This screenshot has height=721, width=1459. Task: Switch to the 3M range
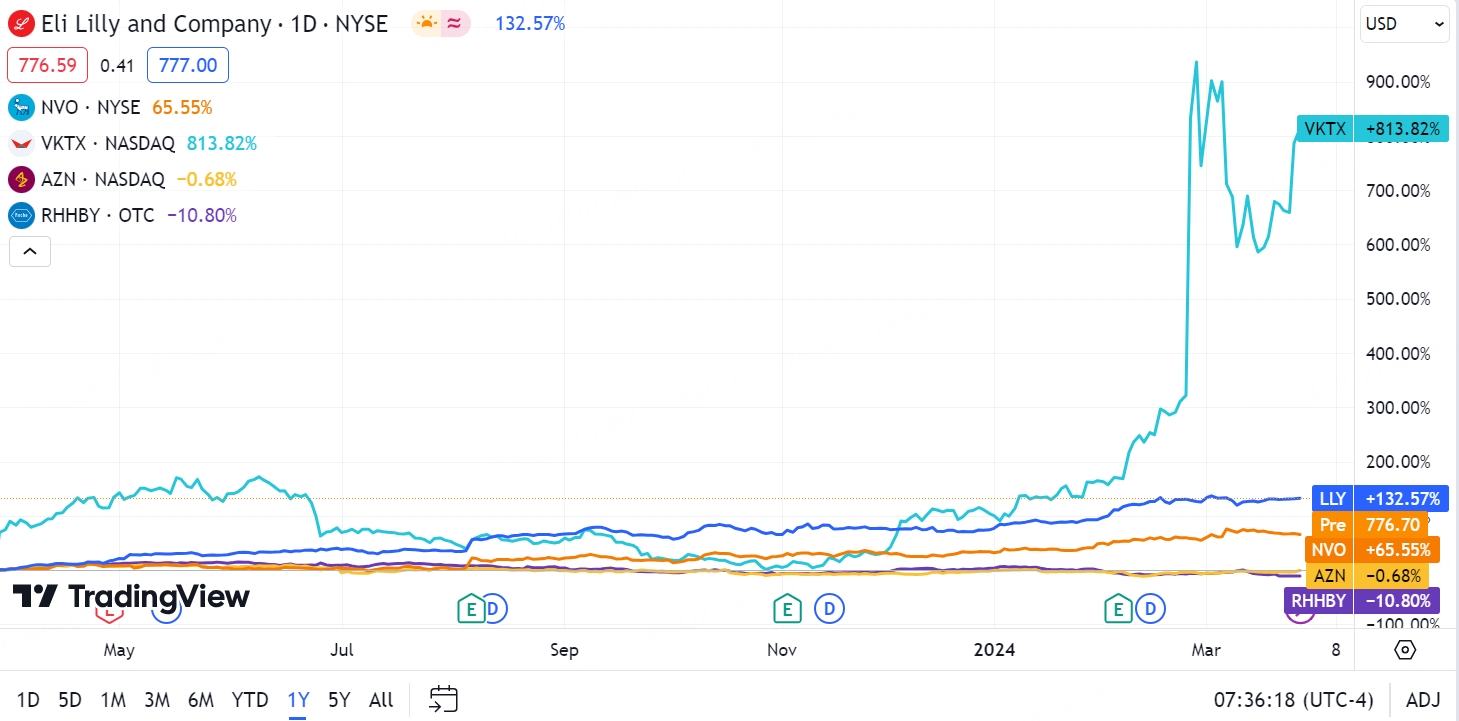pos(156,699)
